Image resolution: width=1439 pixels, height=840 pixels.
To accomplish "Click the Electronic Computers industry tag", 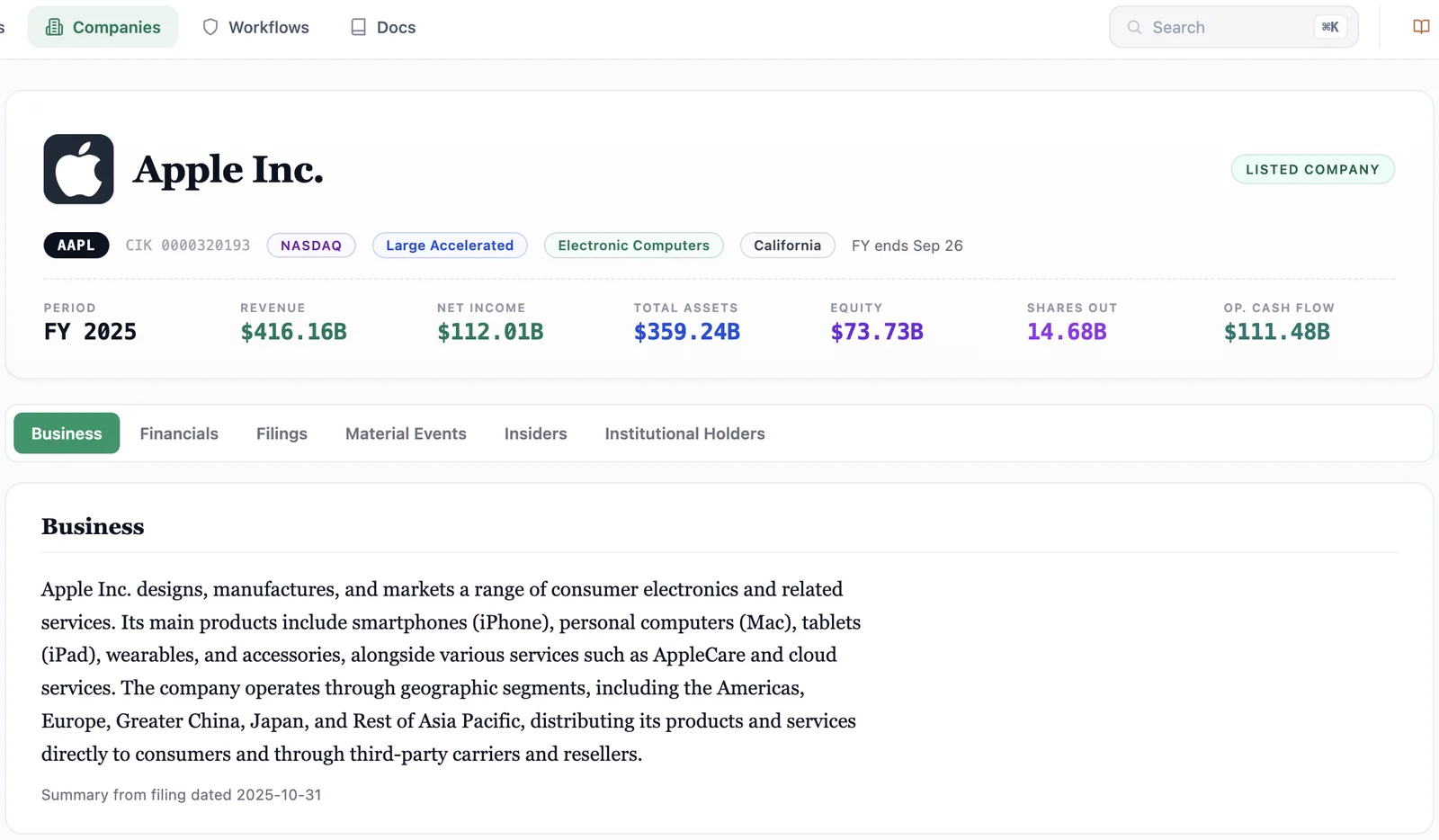I will [x=633, y=246].
